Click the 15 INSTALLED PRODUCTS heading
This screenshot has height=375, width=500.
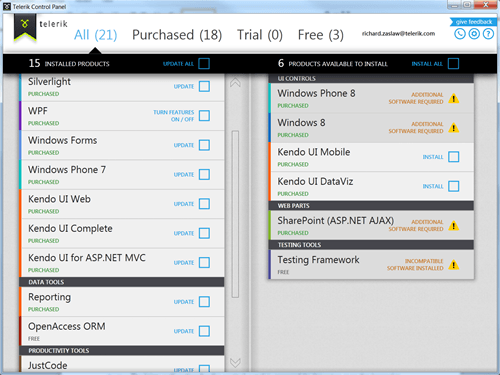pyautogui.click(x=69, y=63)
